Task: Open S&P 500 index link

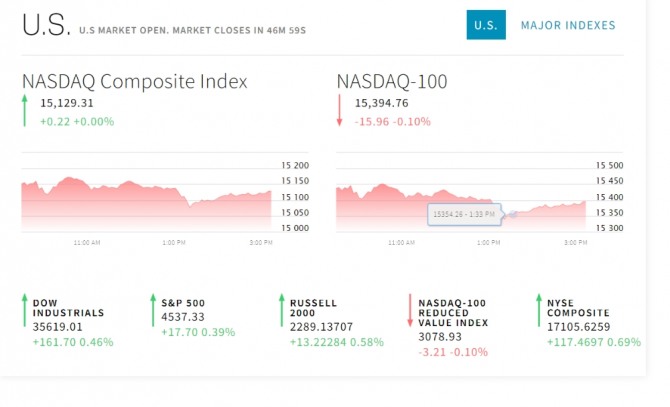Action: 183,301
